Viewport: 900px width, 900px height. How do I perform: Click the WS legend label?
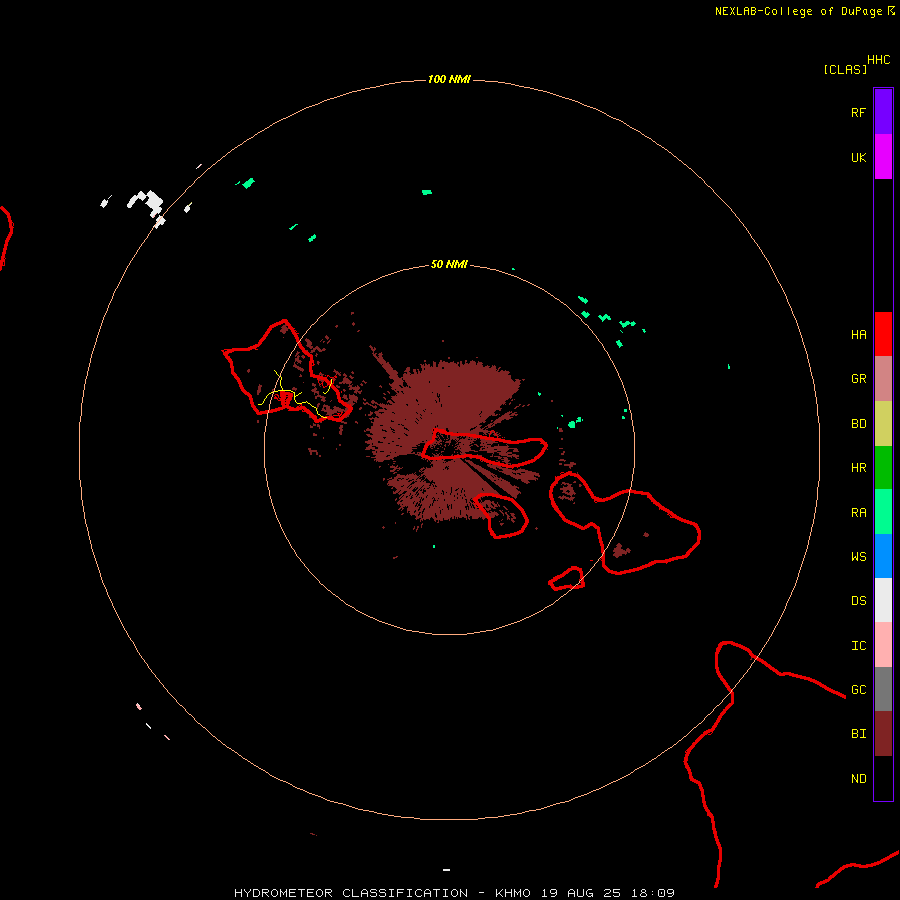point(858,556)
